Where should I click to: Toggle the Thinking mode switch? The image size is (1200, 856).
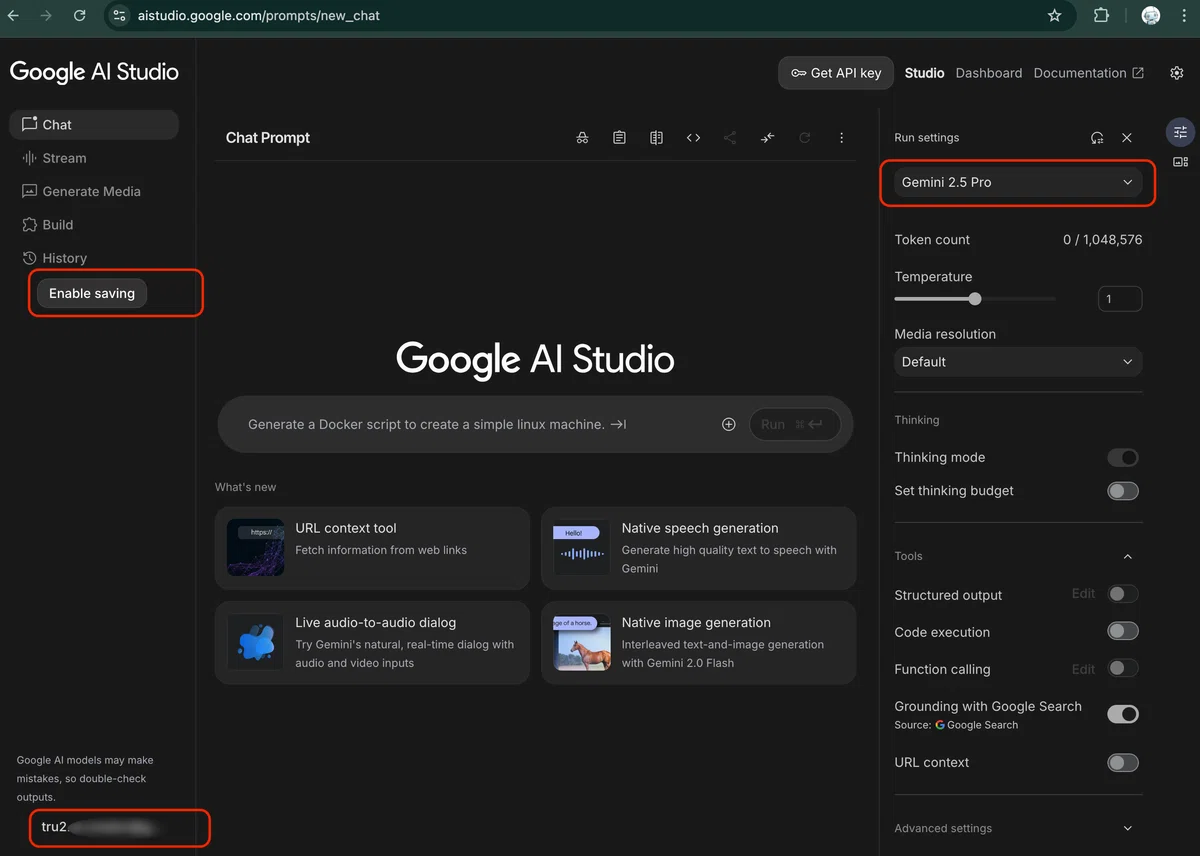click(x=1123, y=458)
